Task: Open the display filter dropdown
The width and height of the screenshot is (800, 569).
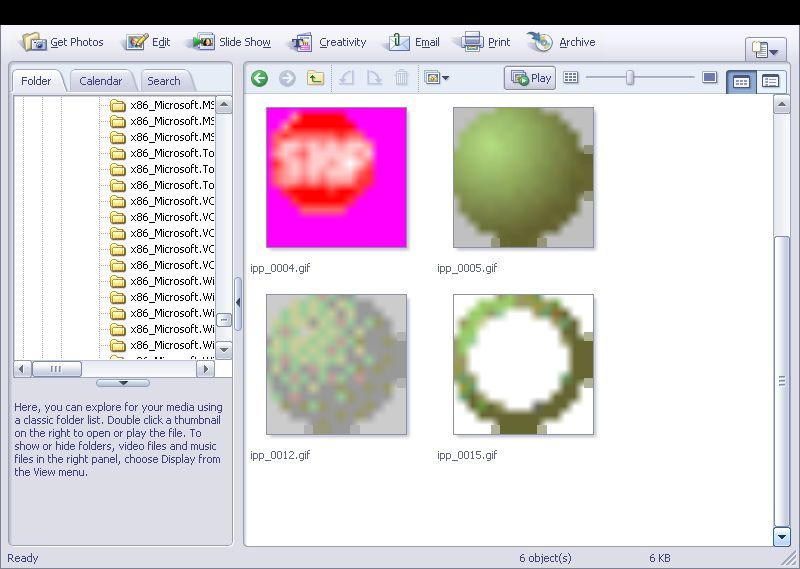Action: (437, 78)
